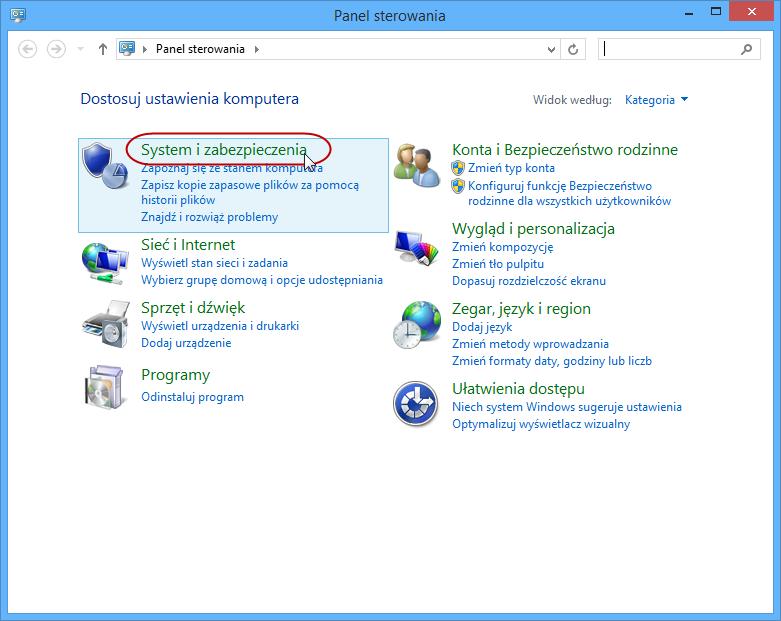Open Zegar, język i region category
Image resolution: width=781 pixels, height=621 pixels.
[521, 309]
